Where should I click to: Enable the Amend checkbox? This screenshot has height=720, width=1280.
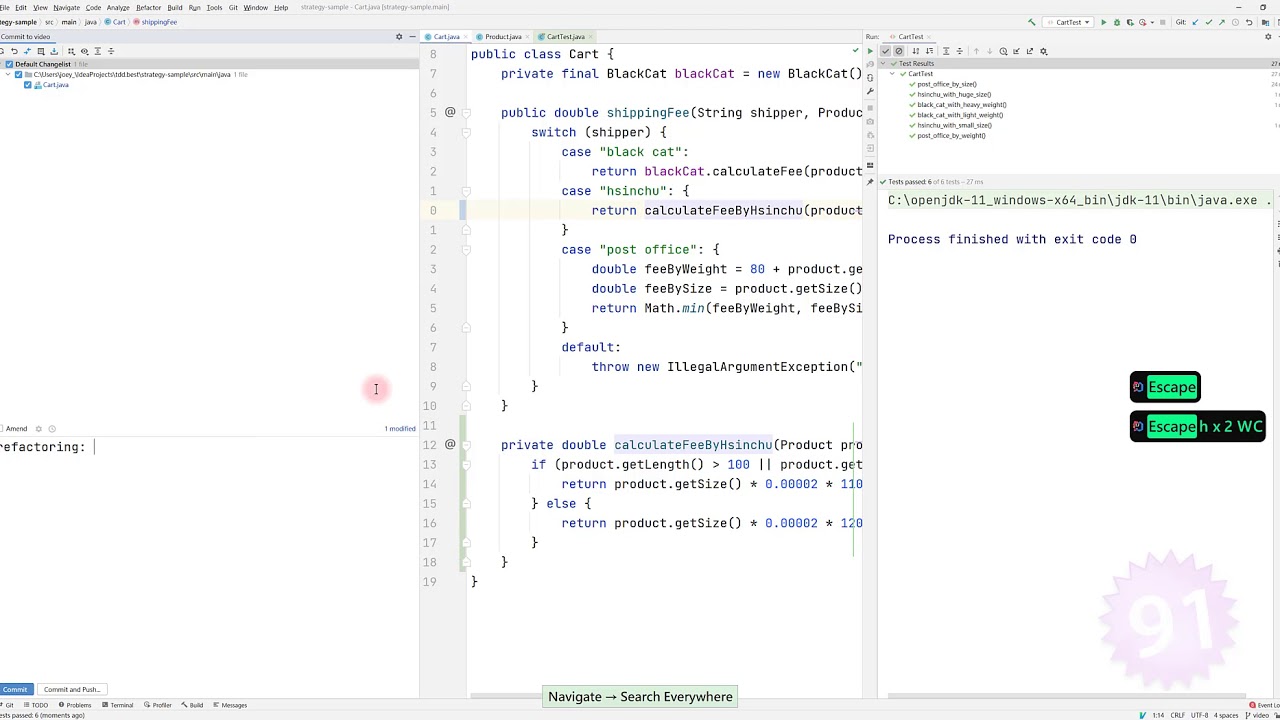tap(2, 429)
